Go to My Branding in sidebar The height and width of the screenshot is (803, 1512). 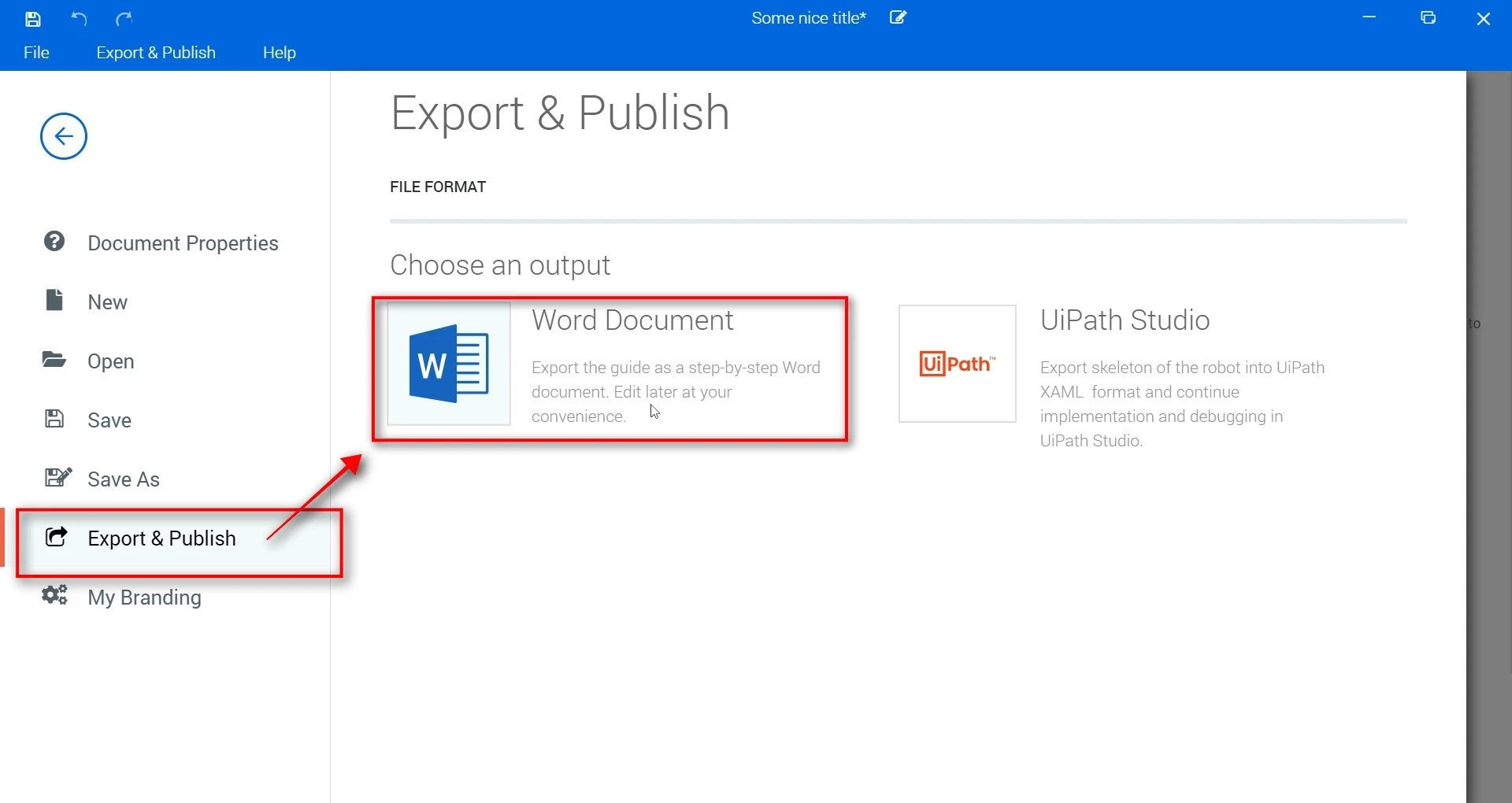tap(165, 598)
